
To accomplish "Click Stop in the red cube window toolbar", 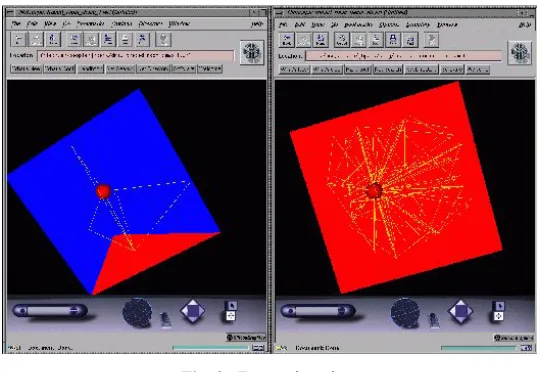I will [431, 40].
